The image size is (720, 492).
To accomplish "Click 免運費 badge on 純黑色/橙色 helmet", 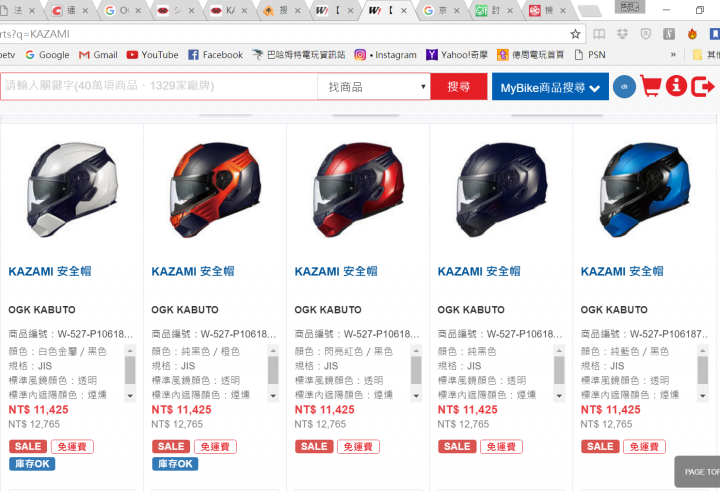I will 215,447.
